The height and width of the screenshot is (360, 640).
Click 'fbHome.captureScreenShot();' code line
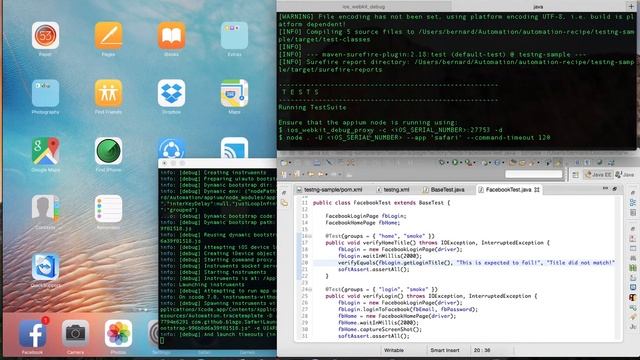click(380, 329)
